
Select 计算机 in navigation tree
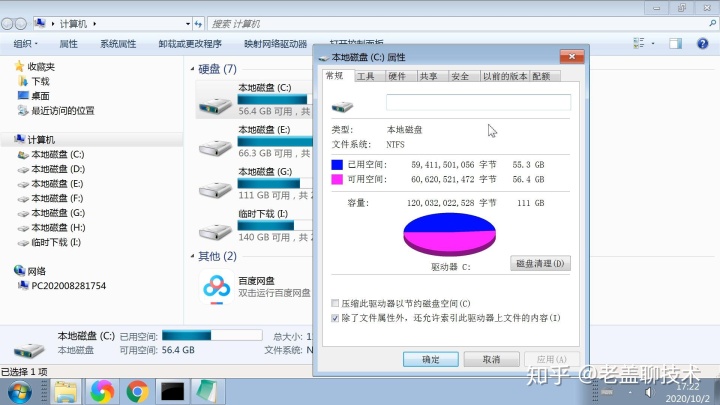(41, 140)
